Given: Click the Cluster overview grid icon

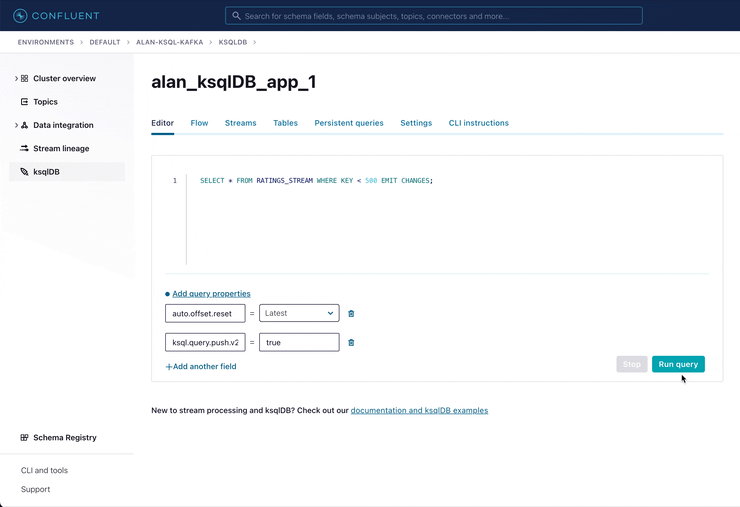Looking at the screenshot, I should [x=25, y=78].
